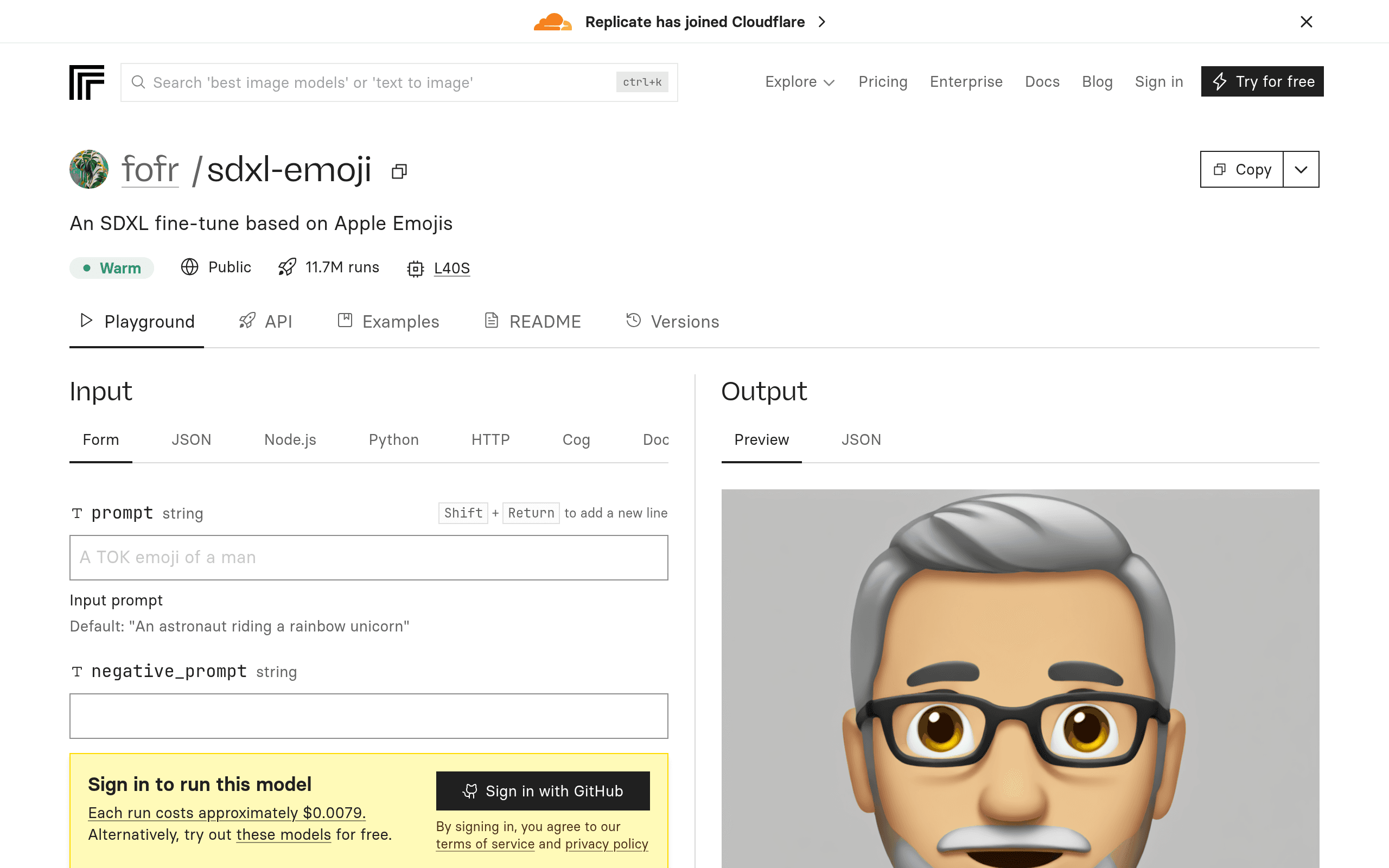The image size is (1389, 868).
Task: Select the Form input tab
Action: [x=101, y=440]
